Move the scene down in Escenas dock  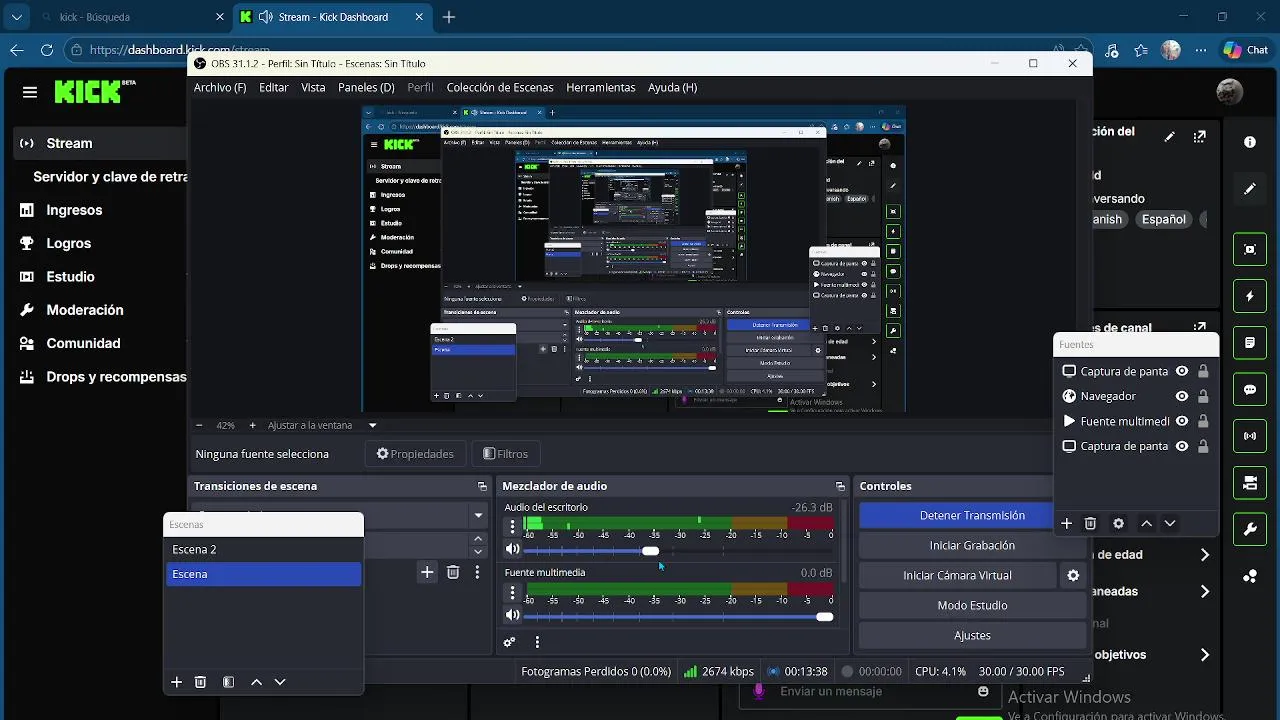point(280,682)
